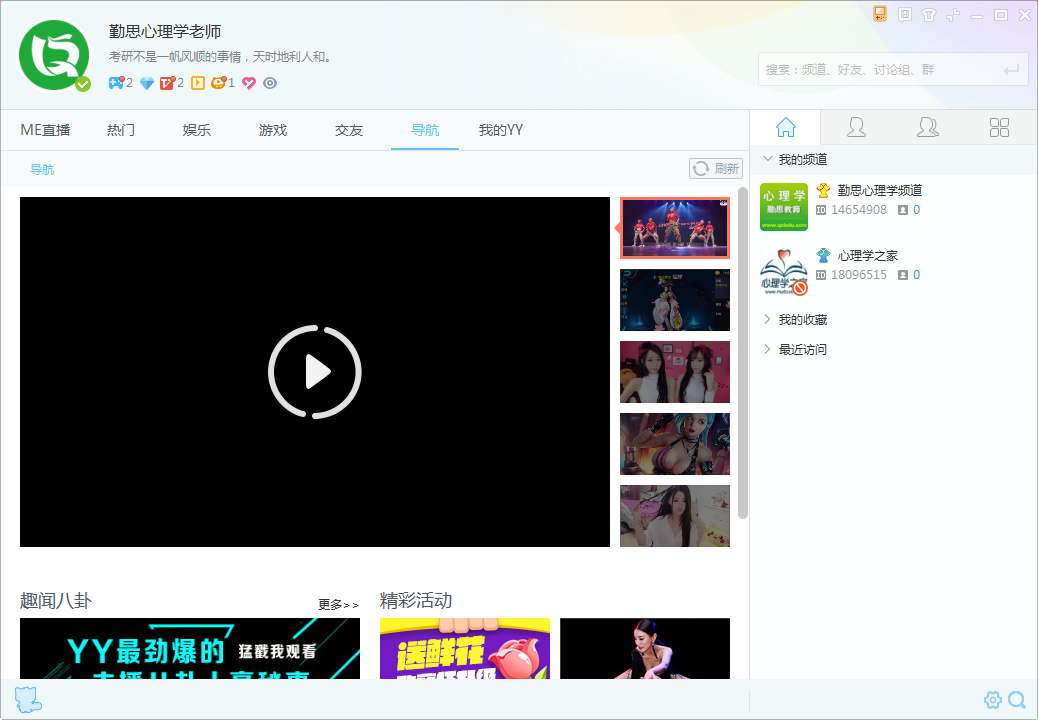Screen dimensions: 1038x720
Task: Click the orange role badge beside 勤思心理学频道
Action: click(824, 191)
